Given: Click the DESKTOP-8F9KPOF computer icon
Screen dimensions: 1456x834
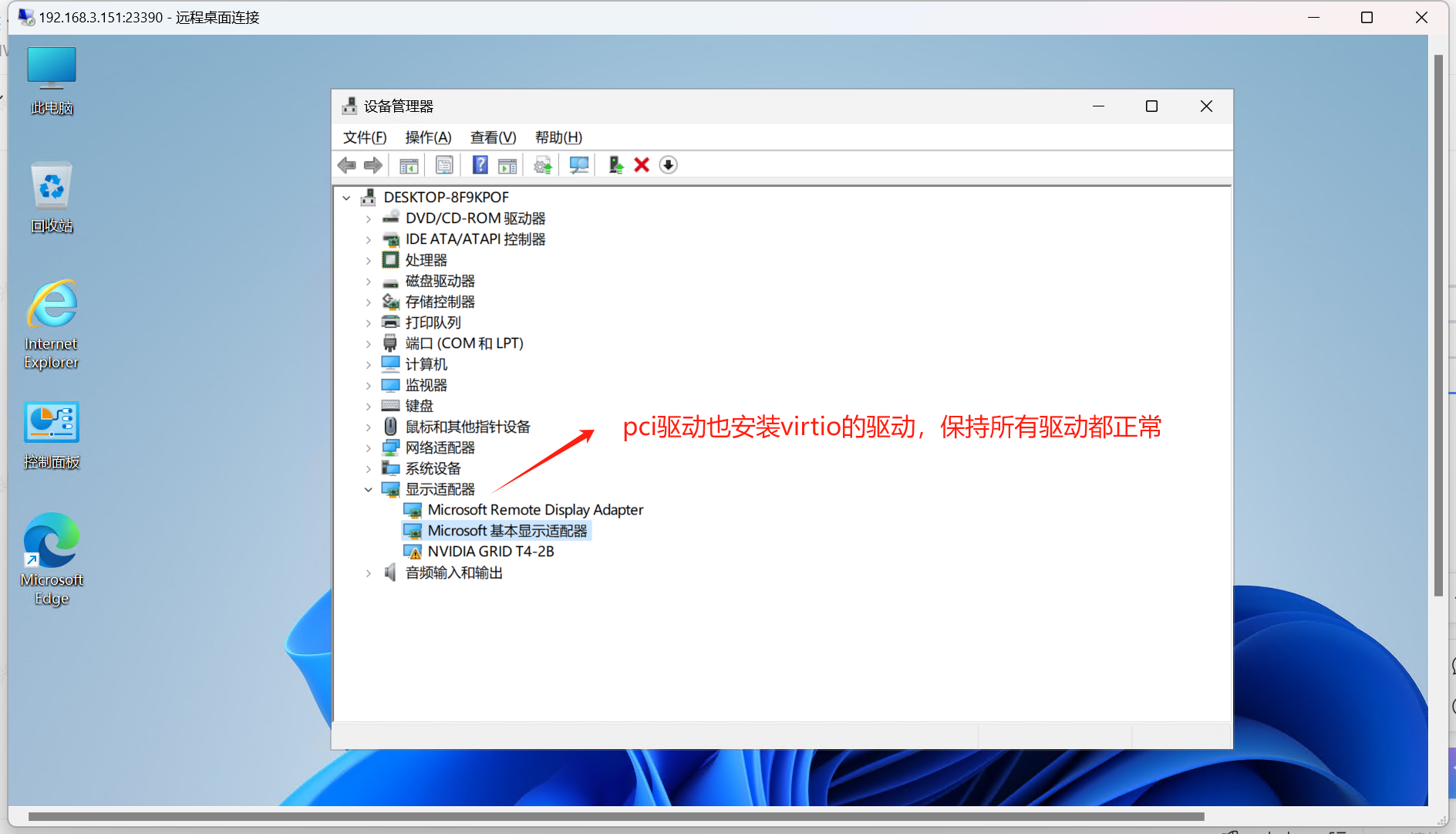Looking at the screenshot, I should pyautogui.click(x=369, y=198).
